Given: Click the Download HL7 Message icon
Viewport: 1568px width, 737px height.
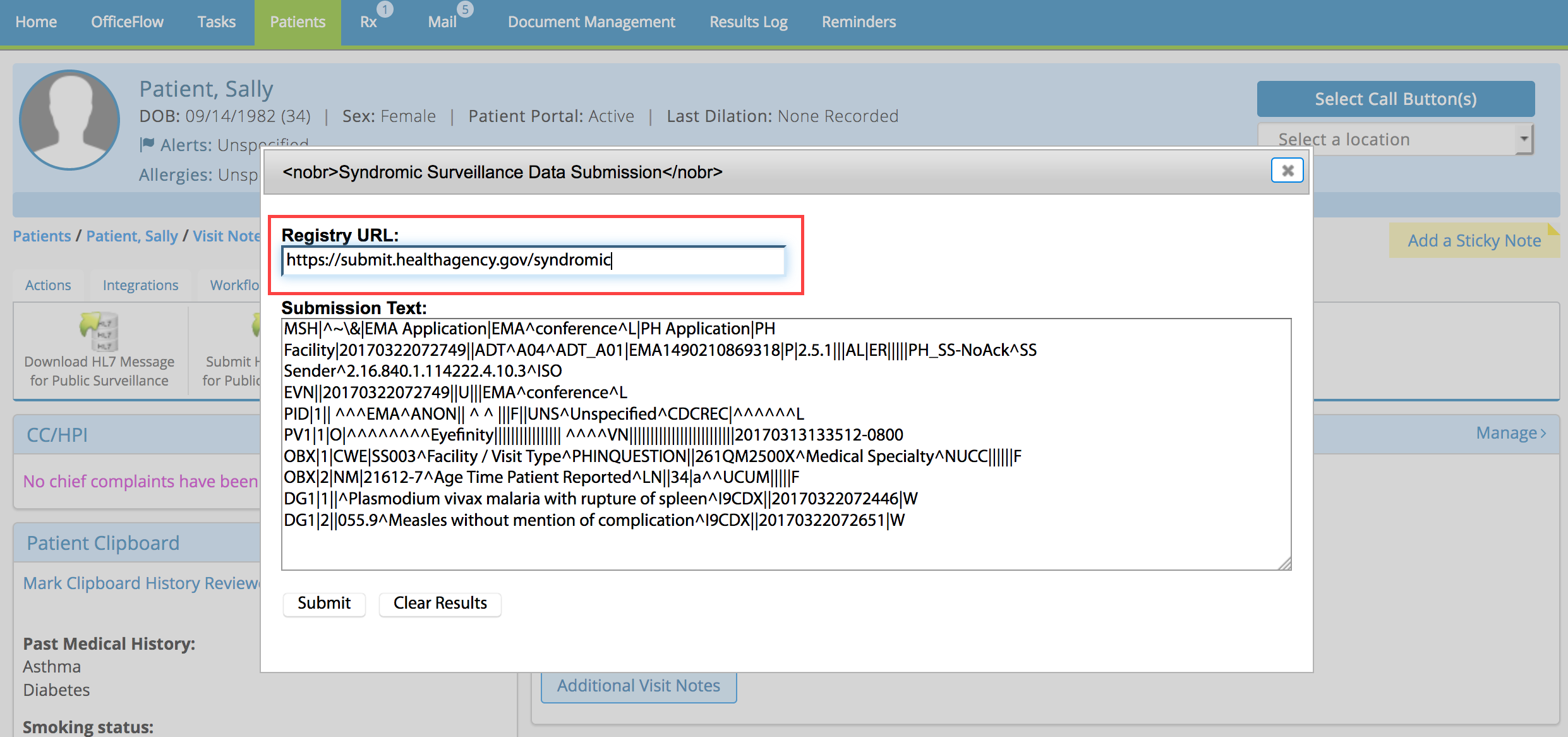Looking at the screenshot, I should (99, 331).
